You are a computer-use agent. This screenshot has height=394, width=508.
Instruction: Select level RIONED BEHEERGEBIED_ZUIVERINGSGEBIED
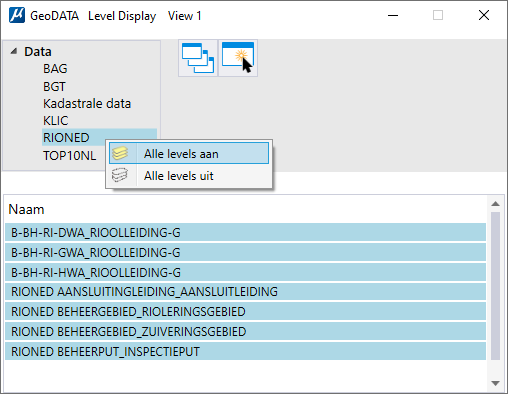coord(245,331)
